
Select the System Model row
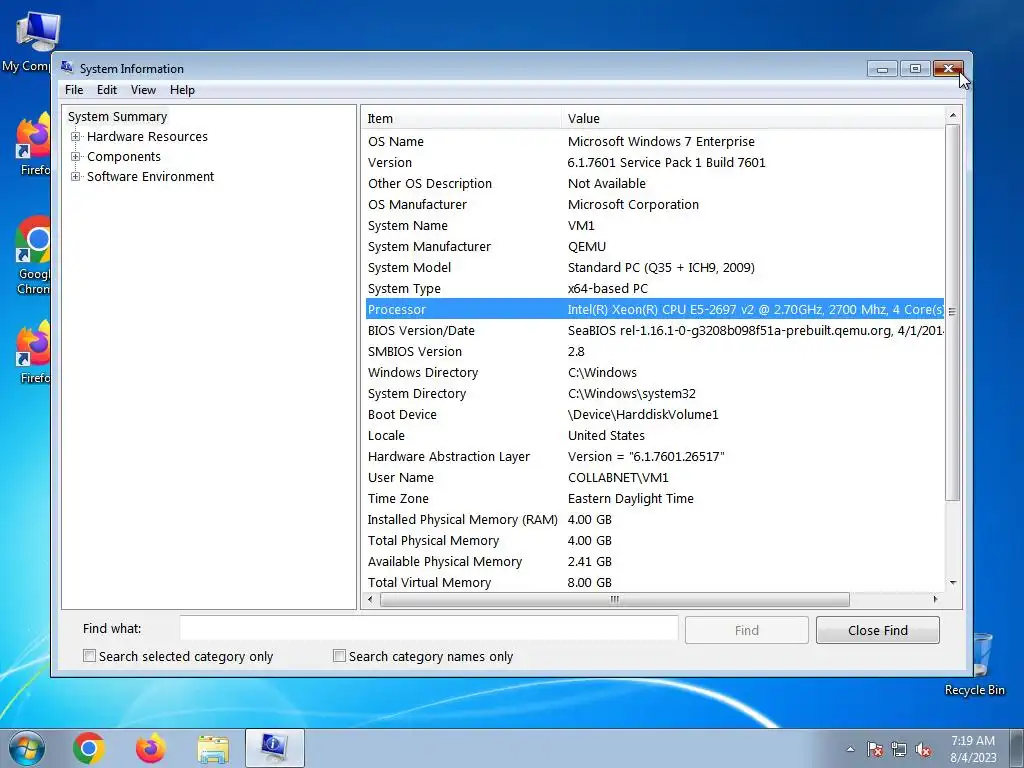pos(654,267)
